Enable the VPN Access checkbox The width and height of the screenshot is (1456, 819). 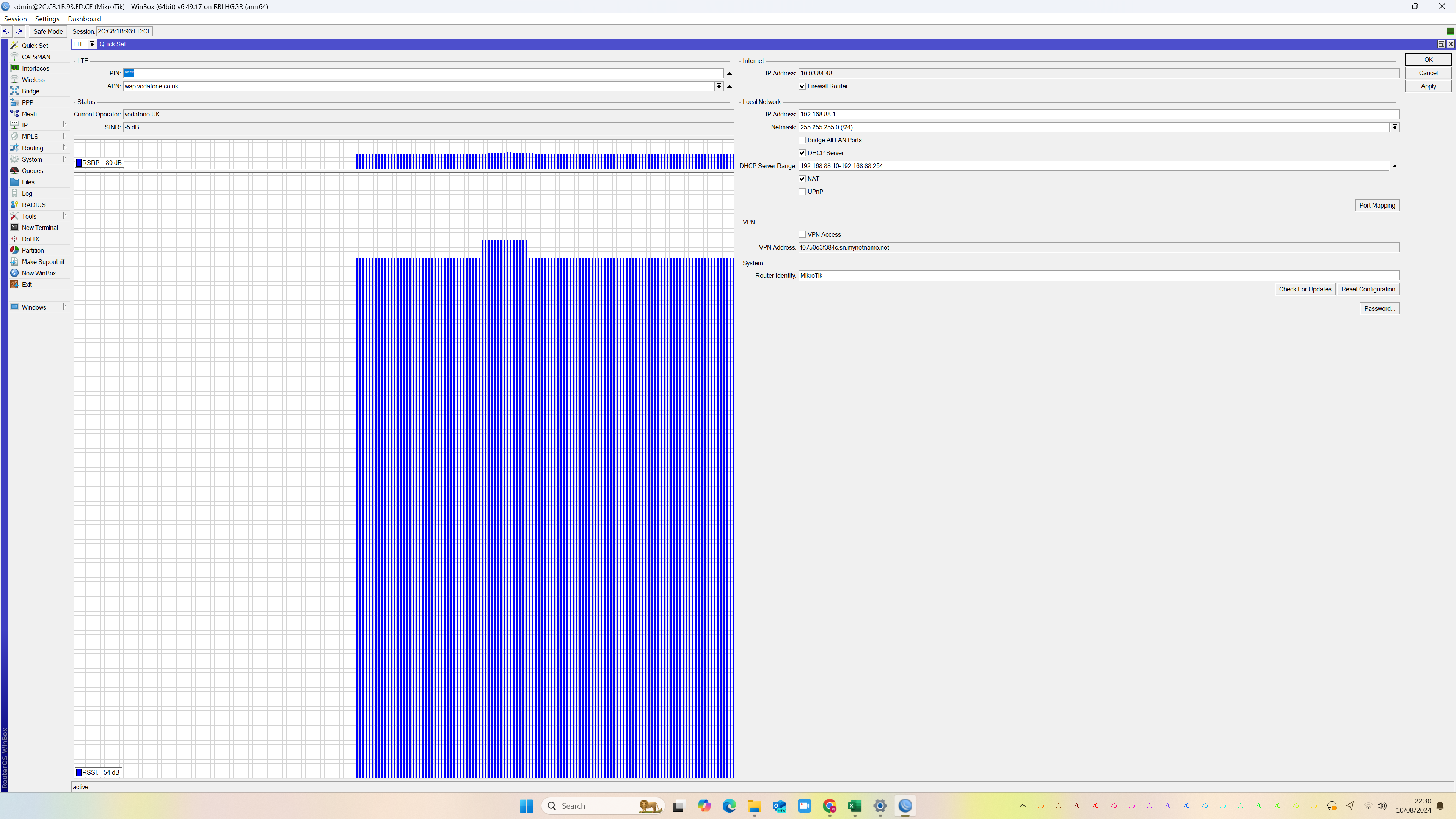(802, 234)
